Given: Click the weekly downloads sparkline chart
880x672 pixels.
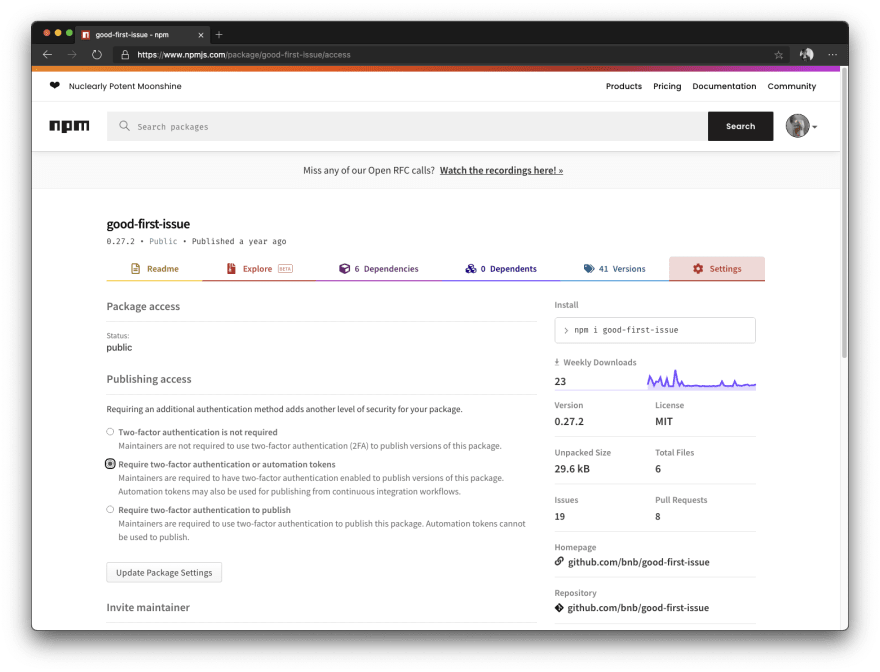Looking at the screenshot, I should point(701,379).
